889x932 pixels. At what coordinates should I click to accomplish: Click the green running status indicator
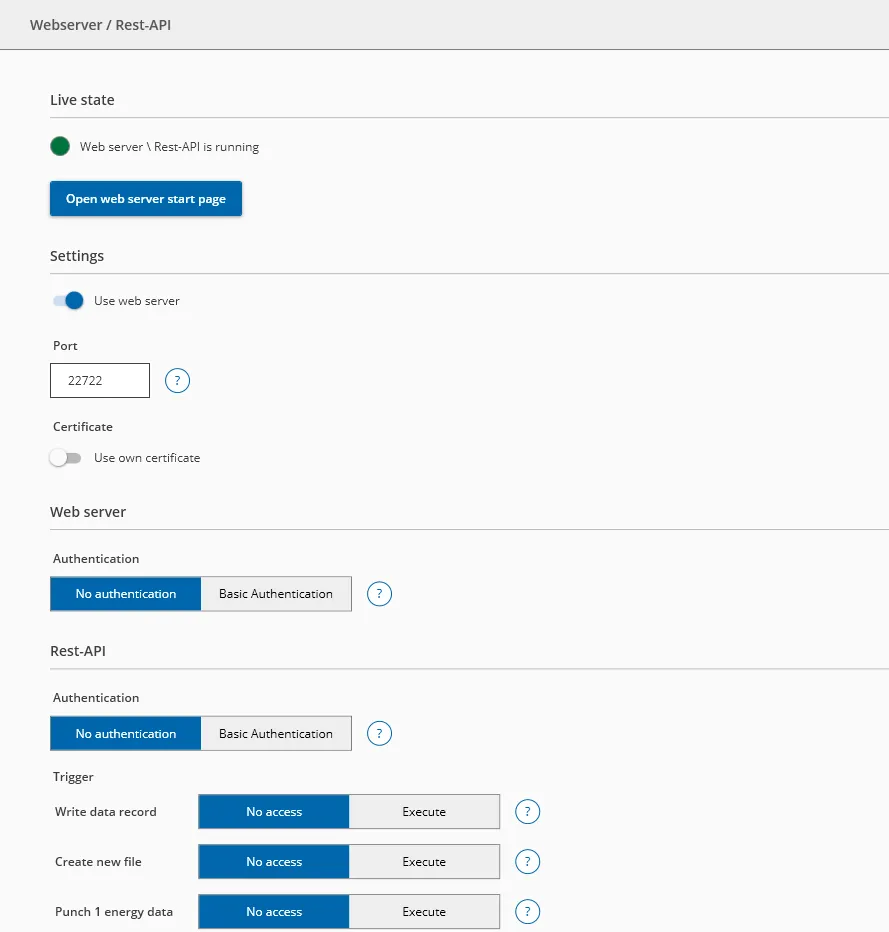60,146
